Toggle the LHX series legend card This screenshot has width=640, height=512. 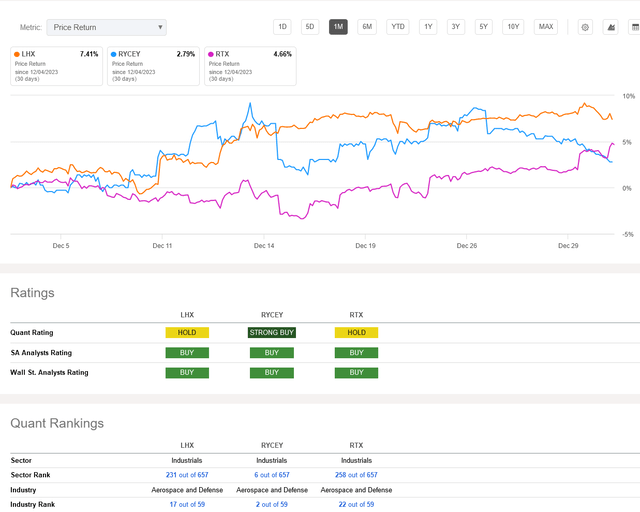[x=56, y=66]
